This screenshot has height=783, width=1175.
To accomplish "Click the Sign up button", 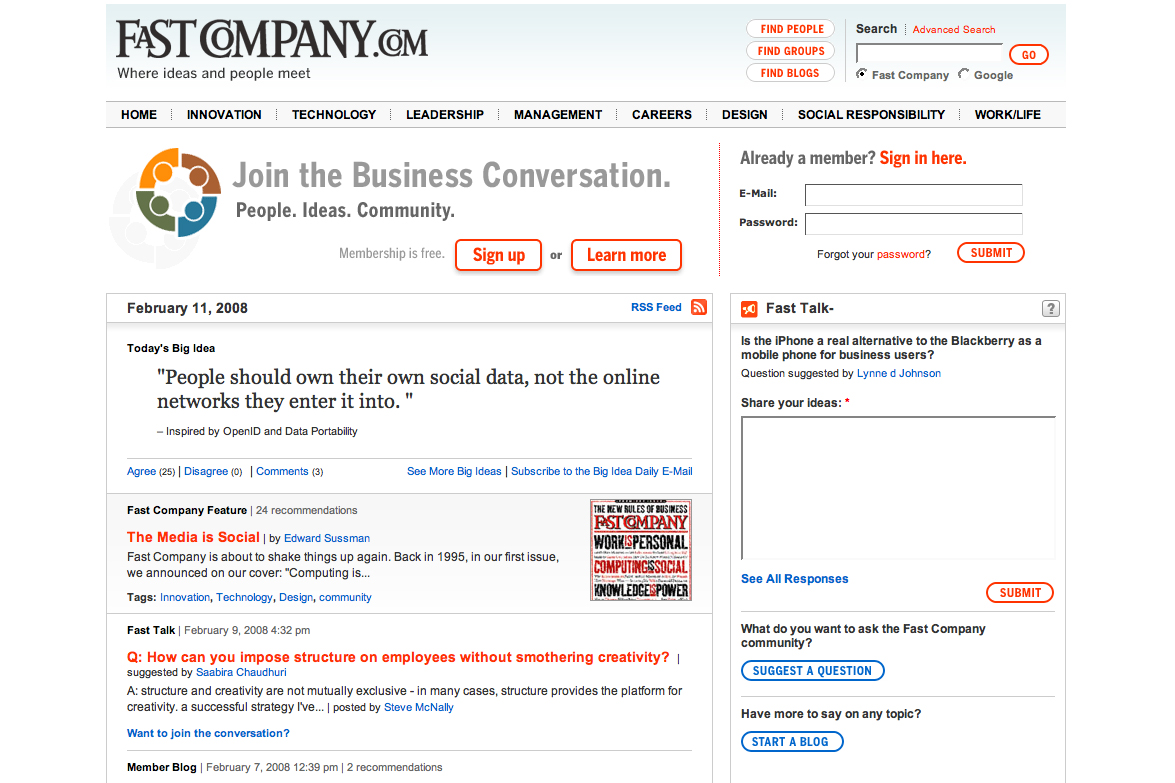I will tap(498, 255).
